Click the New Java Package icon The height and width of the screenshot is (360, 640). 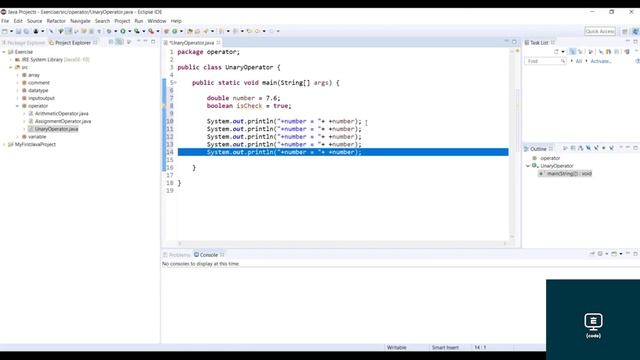point(166,31)
